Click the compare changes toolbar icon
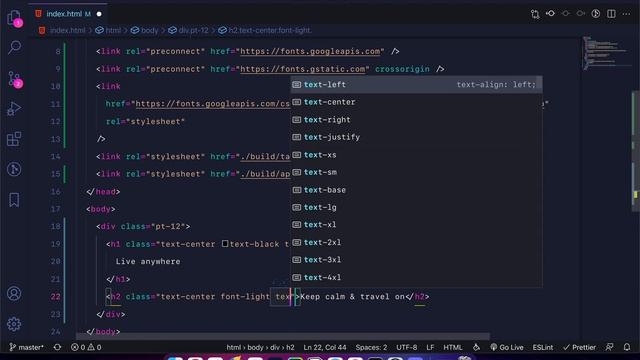 tap(535, 14)
